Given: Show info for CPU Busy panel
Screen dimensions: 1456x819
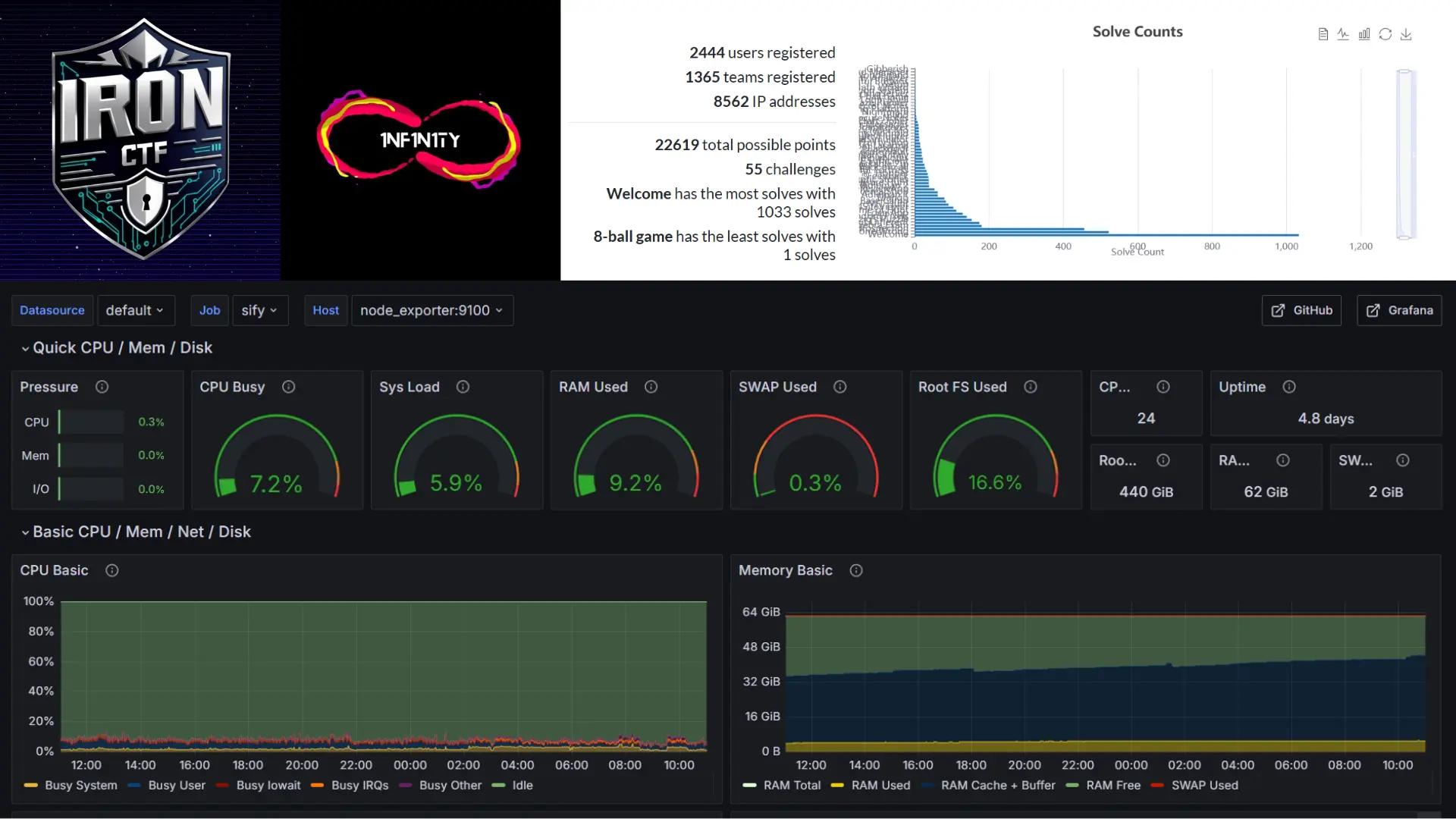Looking at the screenshot, I should coord(288,387).
